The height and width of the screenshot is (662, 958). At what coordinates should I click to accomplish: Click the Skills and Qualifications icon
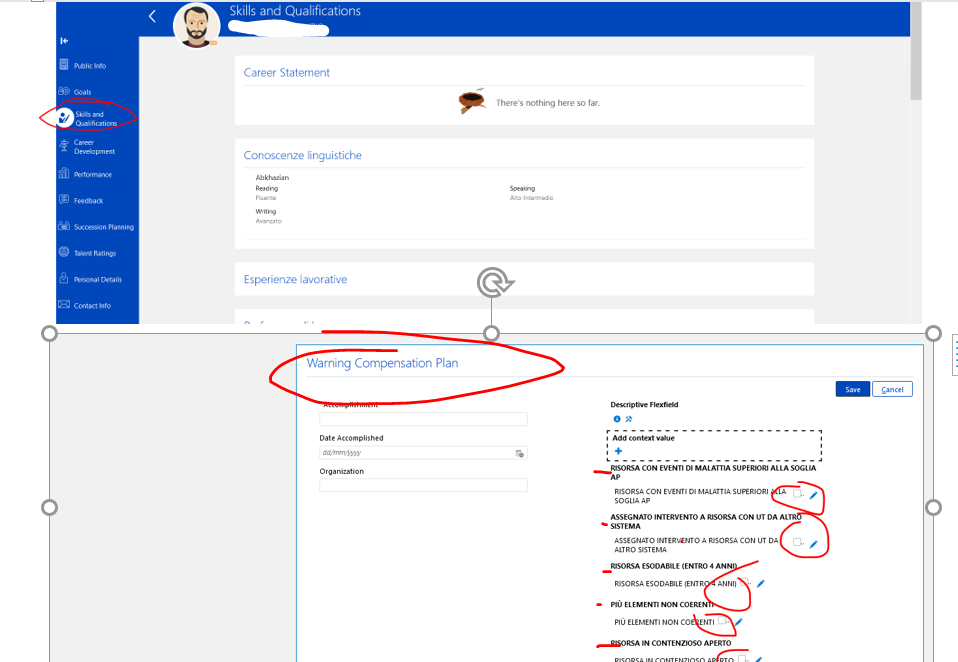(63, 113)
